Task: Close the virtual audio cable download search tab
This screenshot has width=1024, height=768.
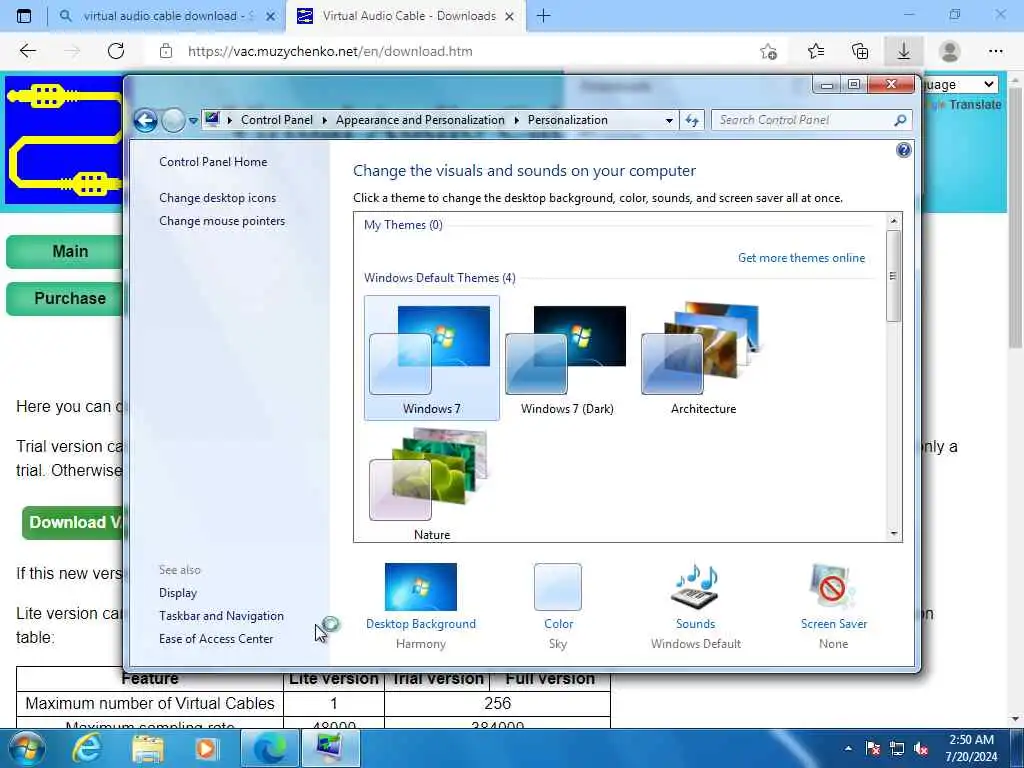Action: 270,16
